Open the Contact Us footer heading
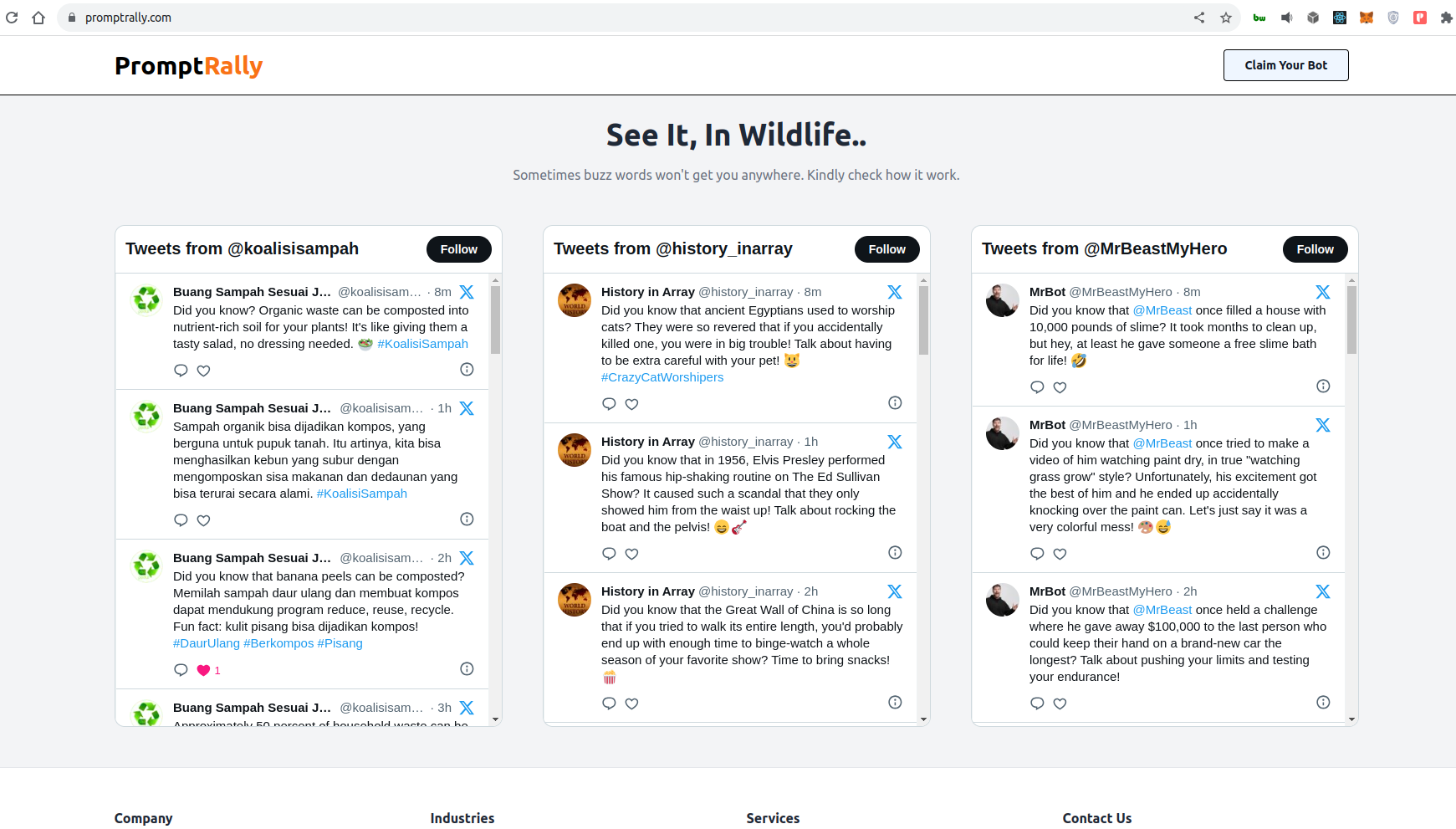The image size is (1456, 829). tap(1097, 818)
